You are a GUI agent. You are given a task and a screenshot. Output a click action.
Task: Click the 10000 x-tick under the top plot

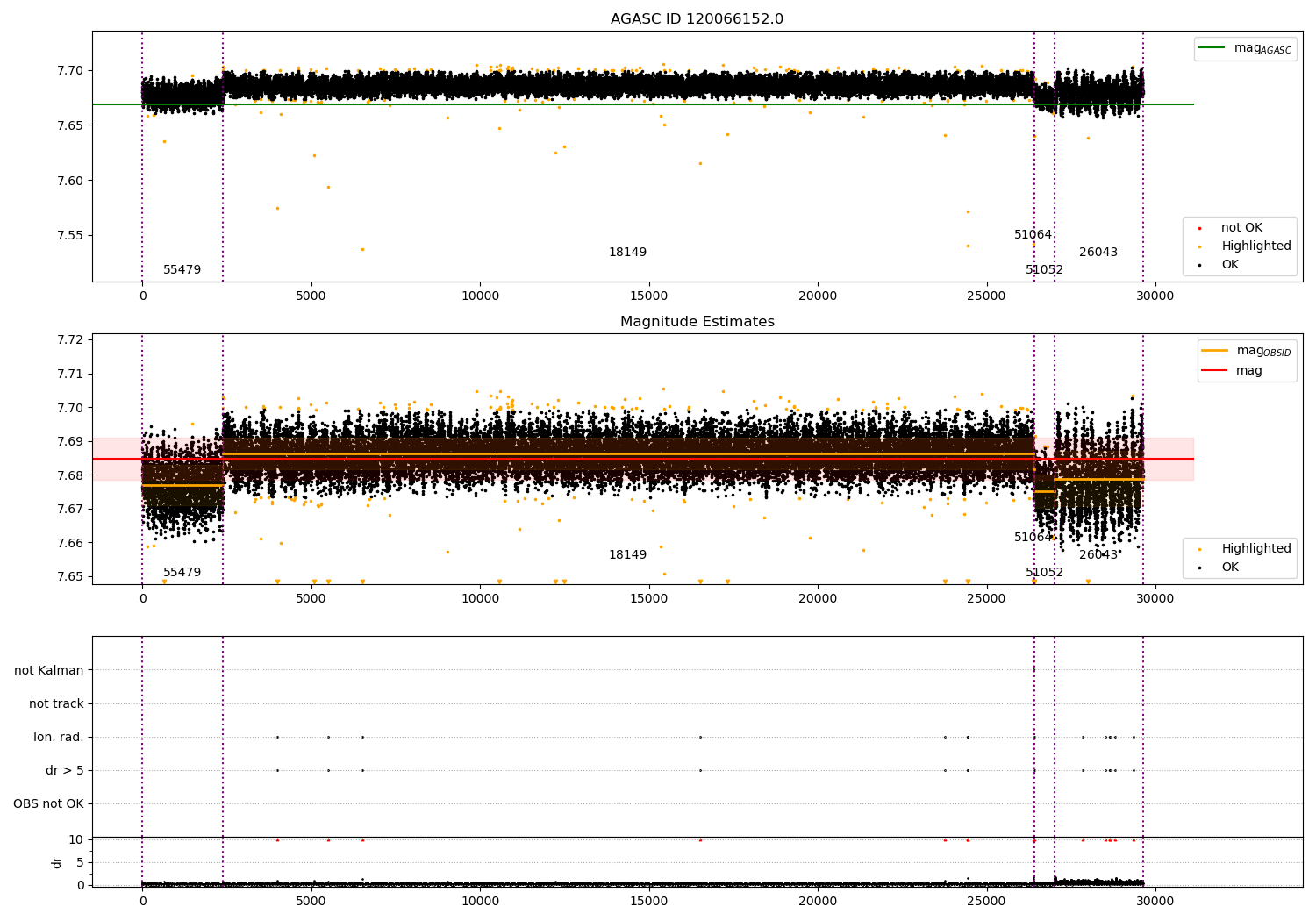coord(480,296)
